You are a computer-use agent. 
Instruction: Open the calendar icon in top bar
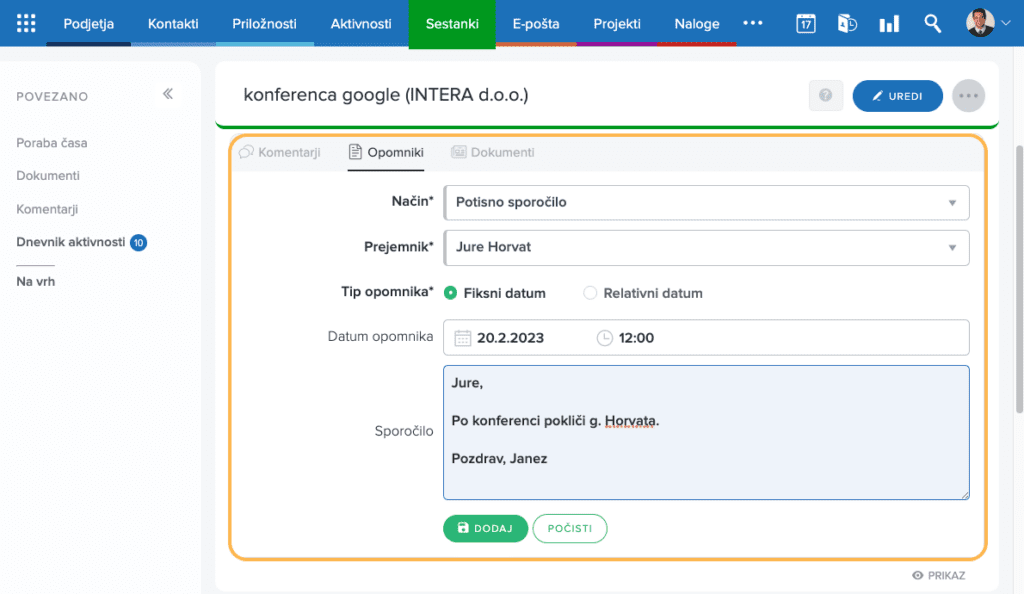coord(806,23)
